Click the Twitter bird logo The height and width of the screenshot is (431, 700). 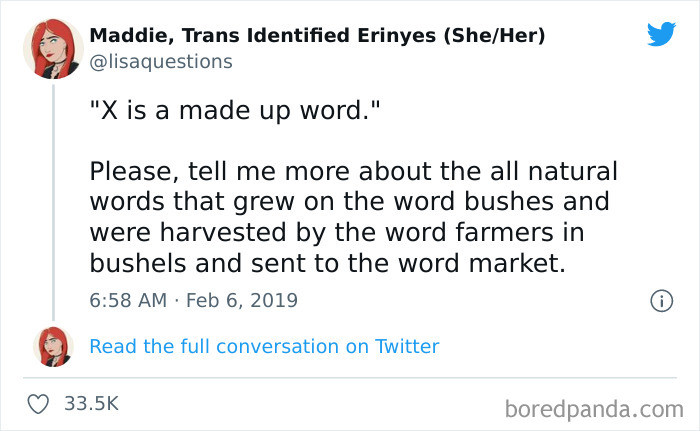point(661,34)
